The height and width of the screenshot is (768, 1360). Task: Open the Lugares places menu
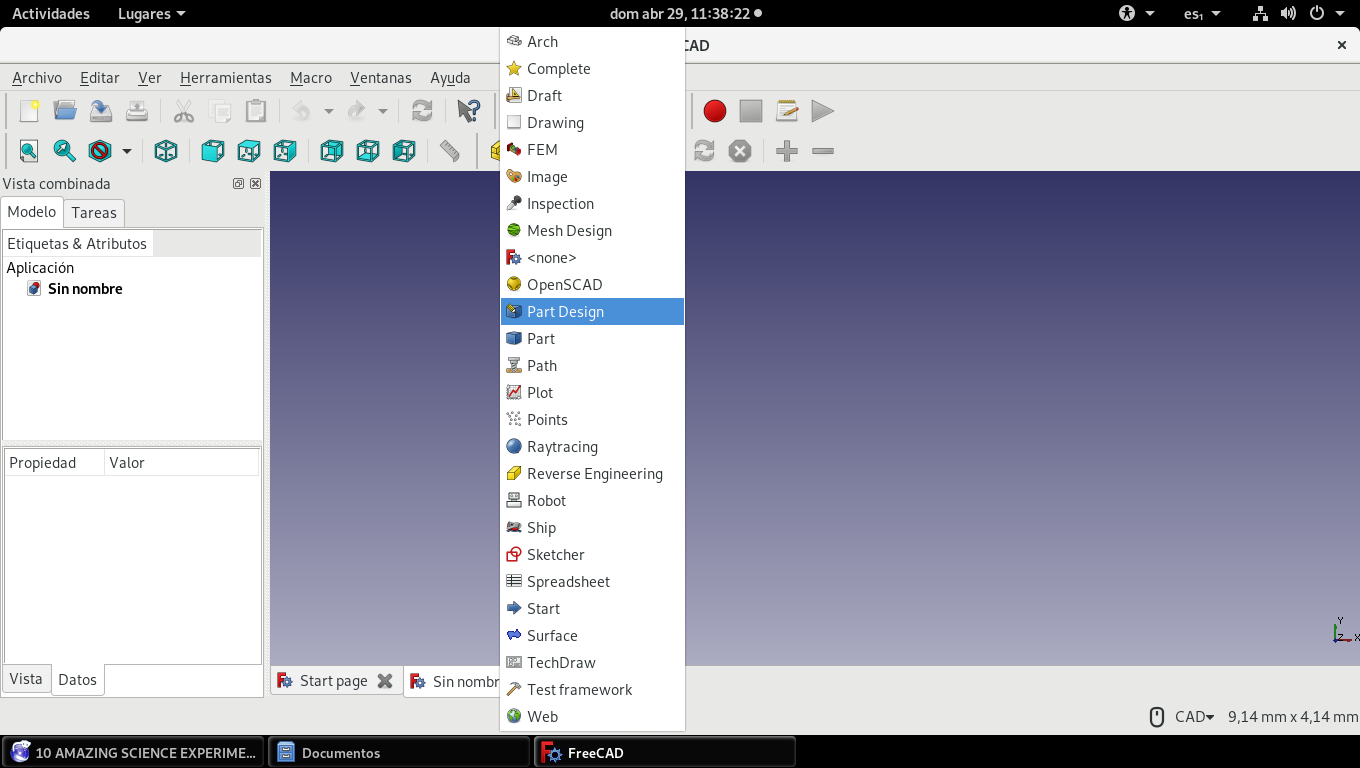pos(151,13)
